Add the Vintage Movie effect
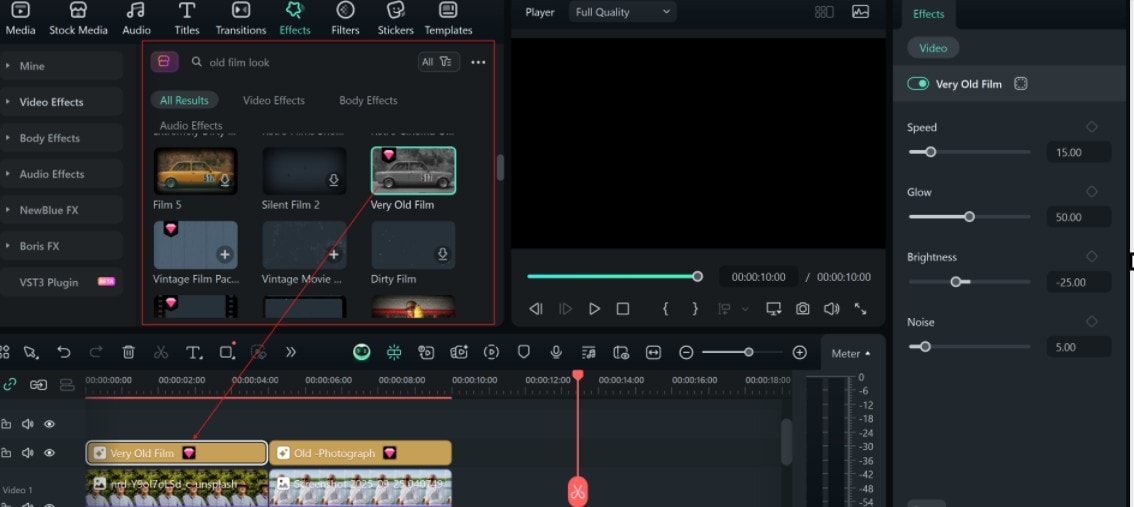The width and height of the screenshot is (1134, 507). pyautogui.click(x=333, y=255)
